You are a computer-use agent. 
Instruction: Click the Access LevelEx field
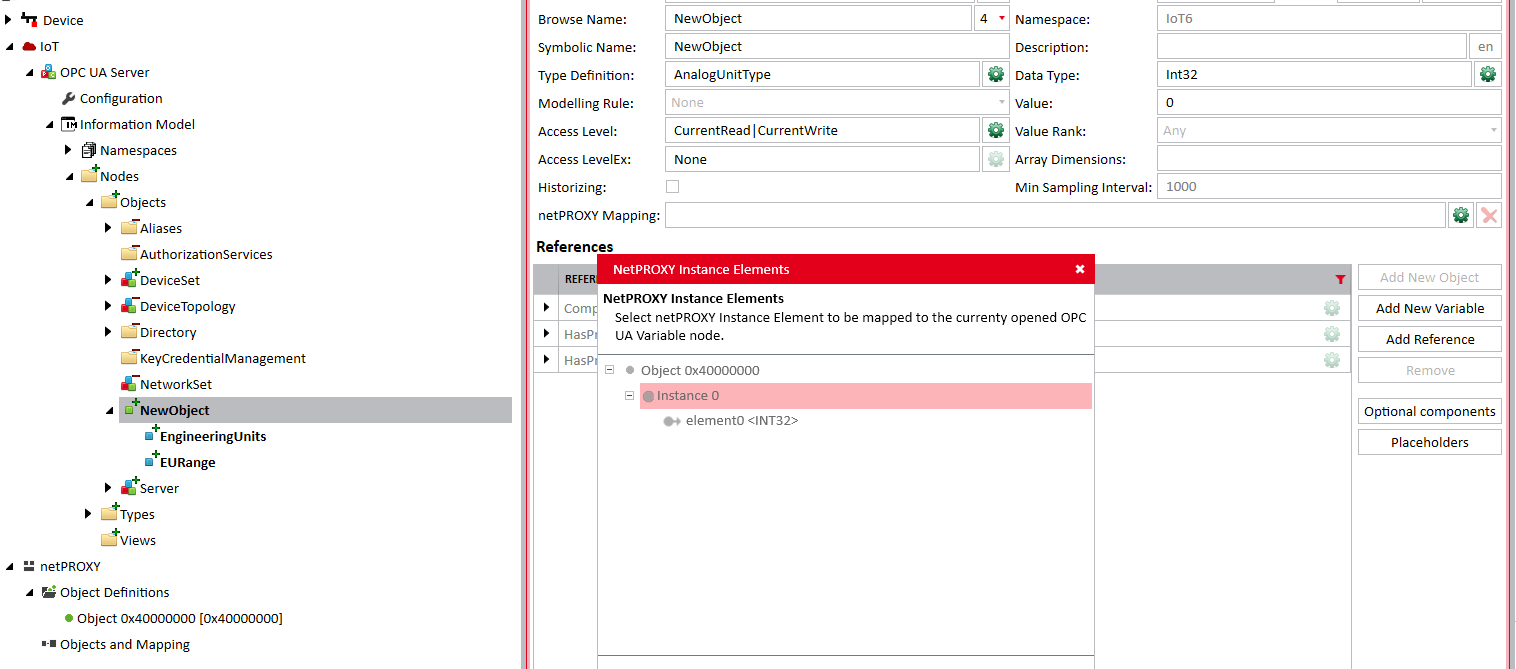coord(822,158)
